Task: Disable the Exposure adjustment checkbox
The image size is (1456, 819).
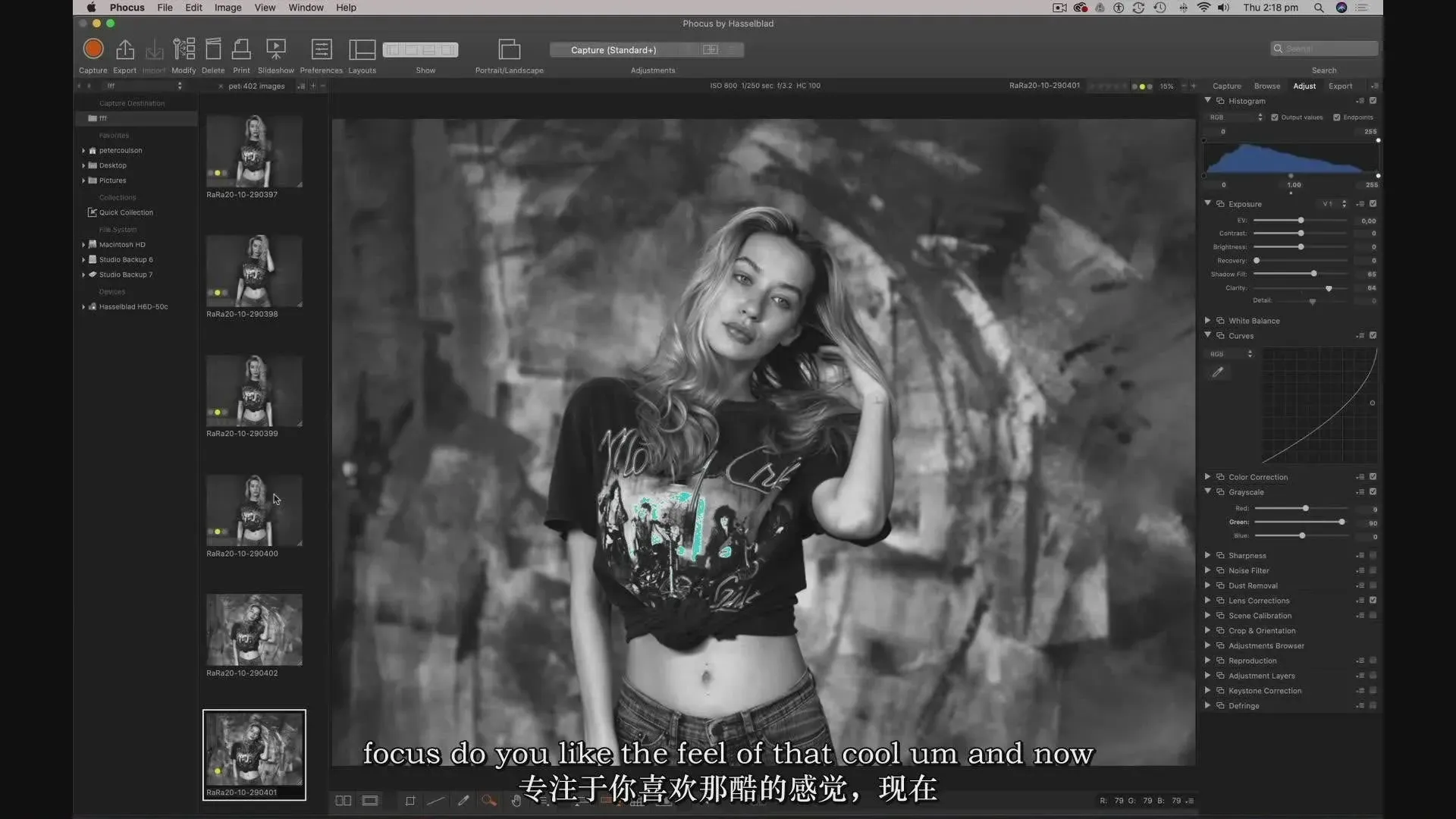Action: click(1373, 204)
